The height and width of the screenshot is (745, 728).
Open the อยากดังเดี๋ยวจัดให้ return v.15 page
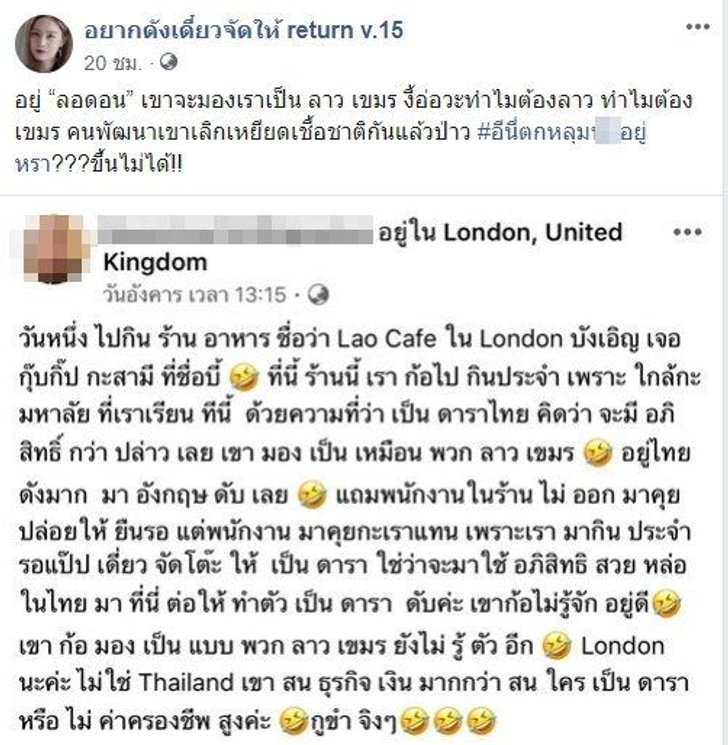(x=244, y=30)
